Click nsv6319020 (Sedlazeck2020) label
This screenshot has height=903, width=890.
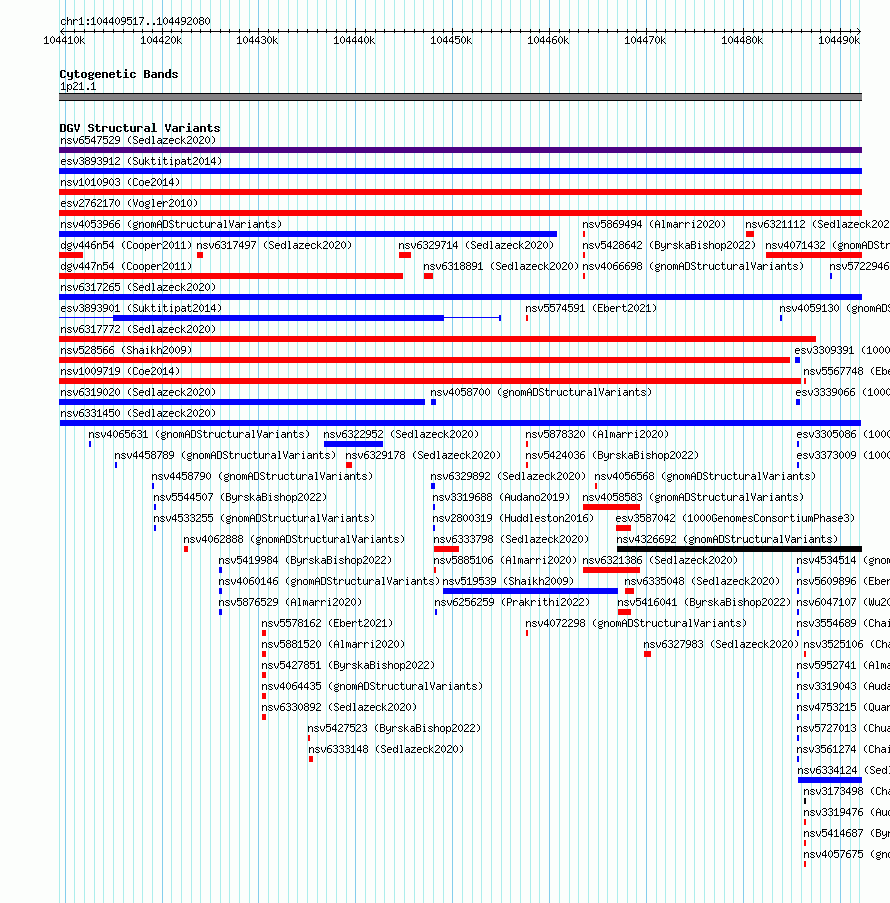138,392
